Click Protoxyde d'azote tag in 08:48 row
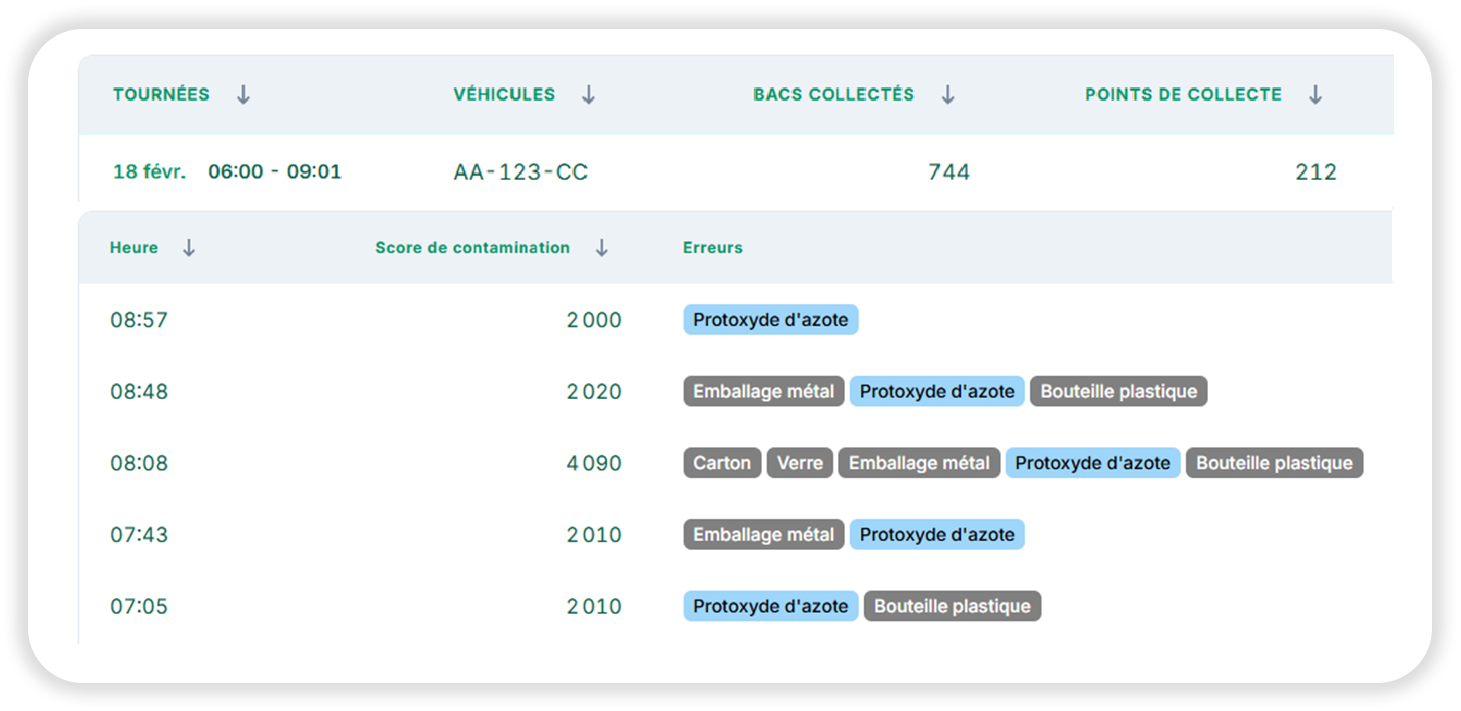1461x711 pixels. coord(937,391)
